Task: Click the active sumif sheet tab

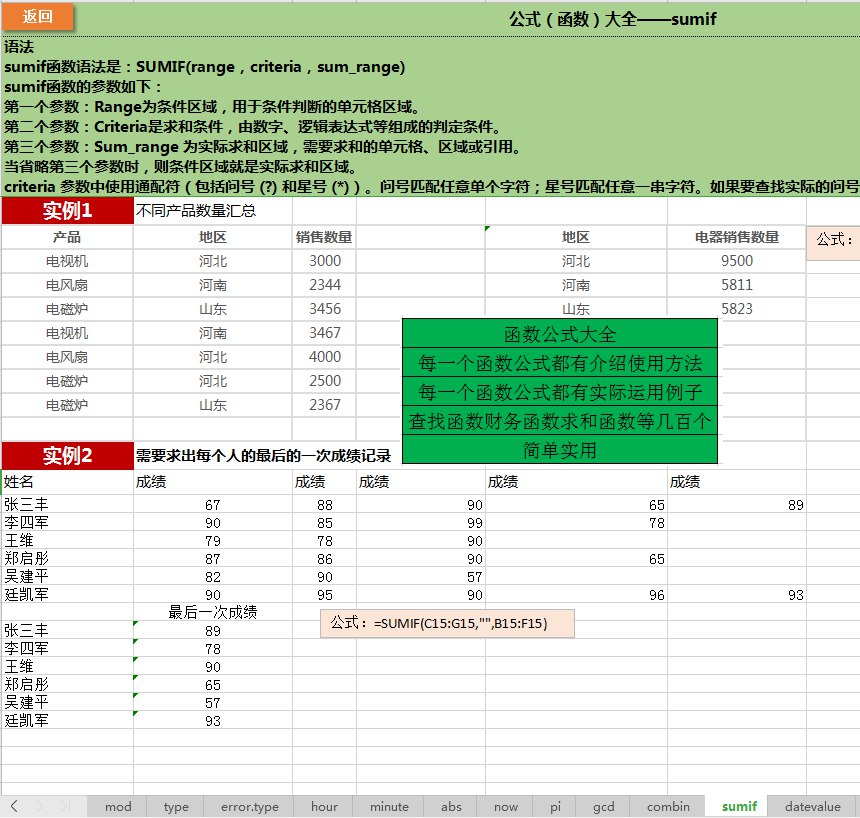Action: [736, 806]
